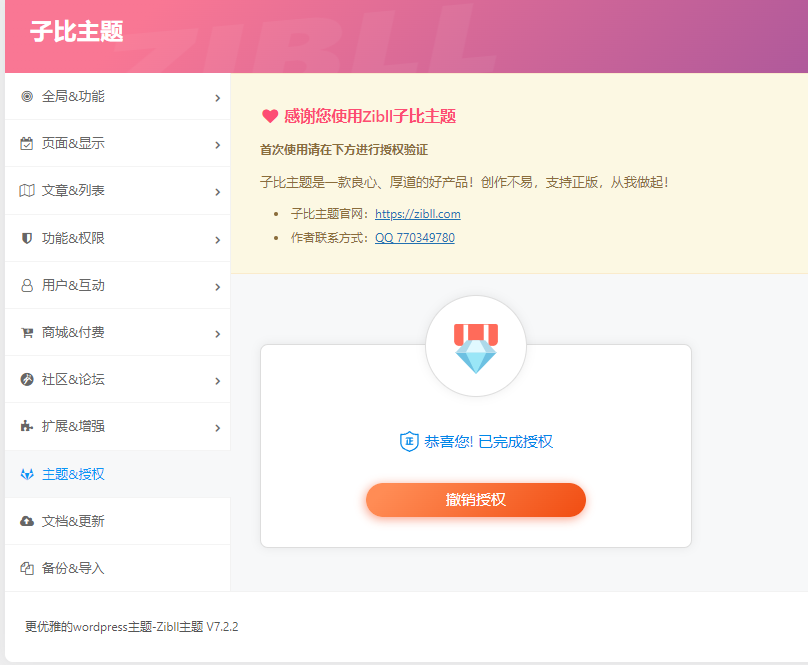This screenshot has height=665, width=808.
Task: Open the 用户&互动 menu section
Action: pyautogui.click(x=117, y=286)
